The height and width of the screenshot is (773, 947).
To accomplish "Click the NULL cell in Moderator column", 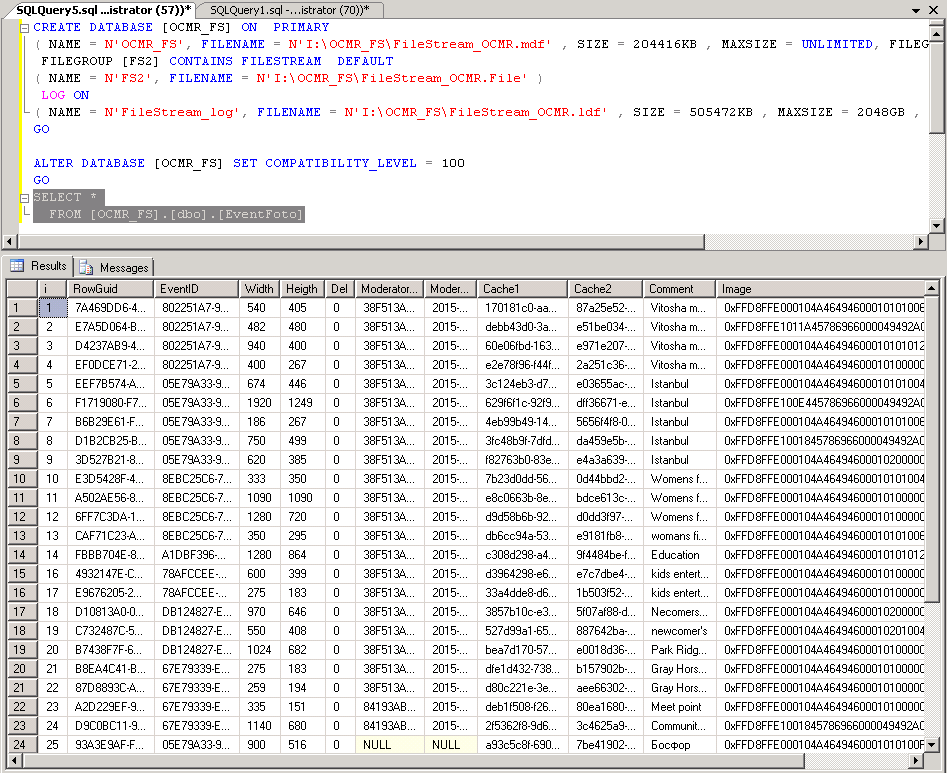I will (390, 745).
